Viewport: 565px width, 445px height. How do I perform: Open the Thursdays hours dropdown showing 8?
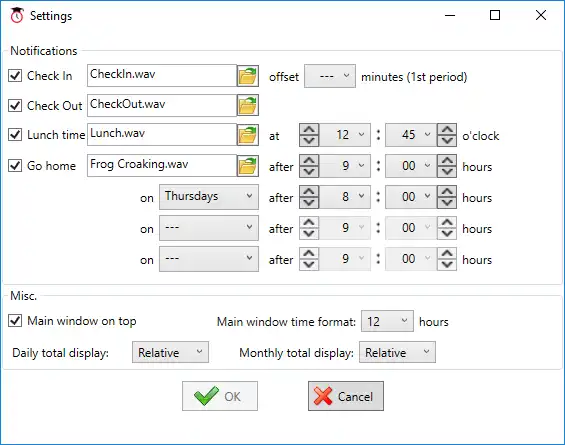click(x=345, y=197)
